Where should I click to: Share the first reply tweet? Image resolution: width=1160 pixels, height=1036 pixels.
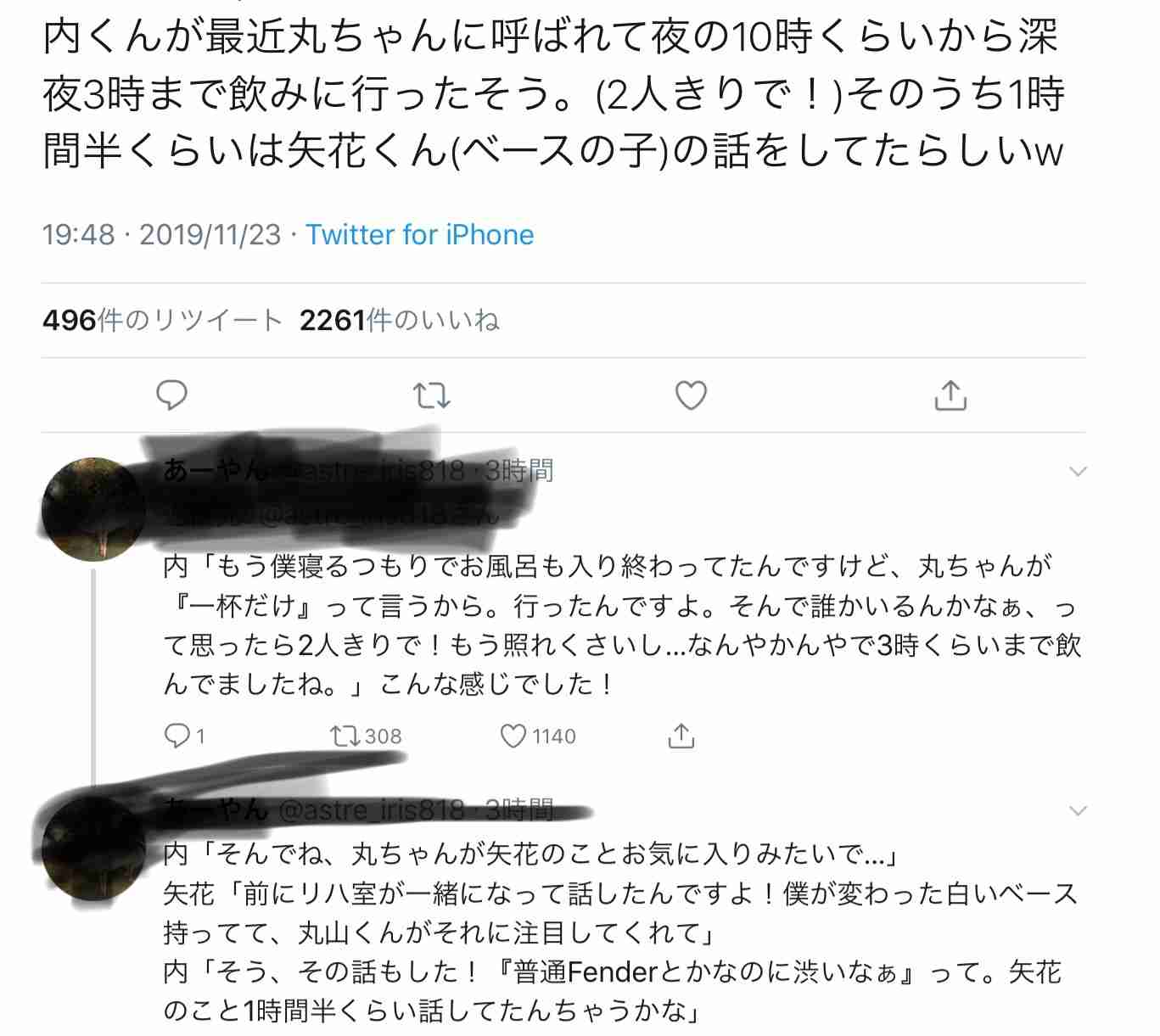pos(681,736)
